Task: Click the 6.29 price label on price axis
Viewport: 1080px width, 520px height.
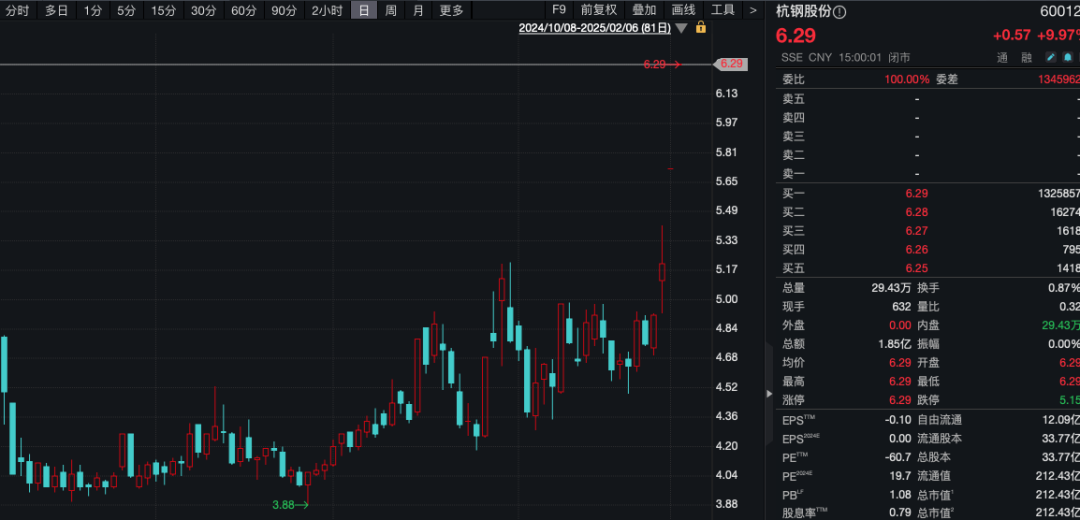Action: 731,64
